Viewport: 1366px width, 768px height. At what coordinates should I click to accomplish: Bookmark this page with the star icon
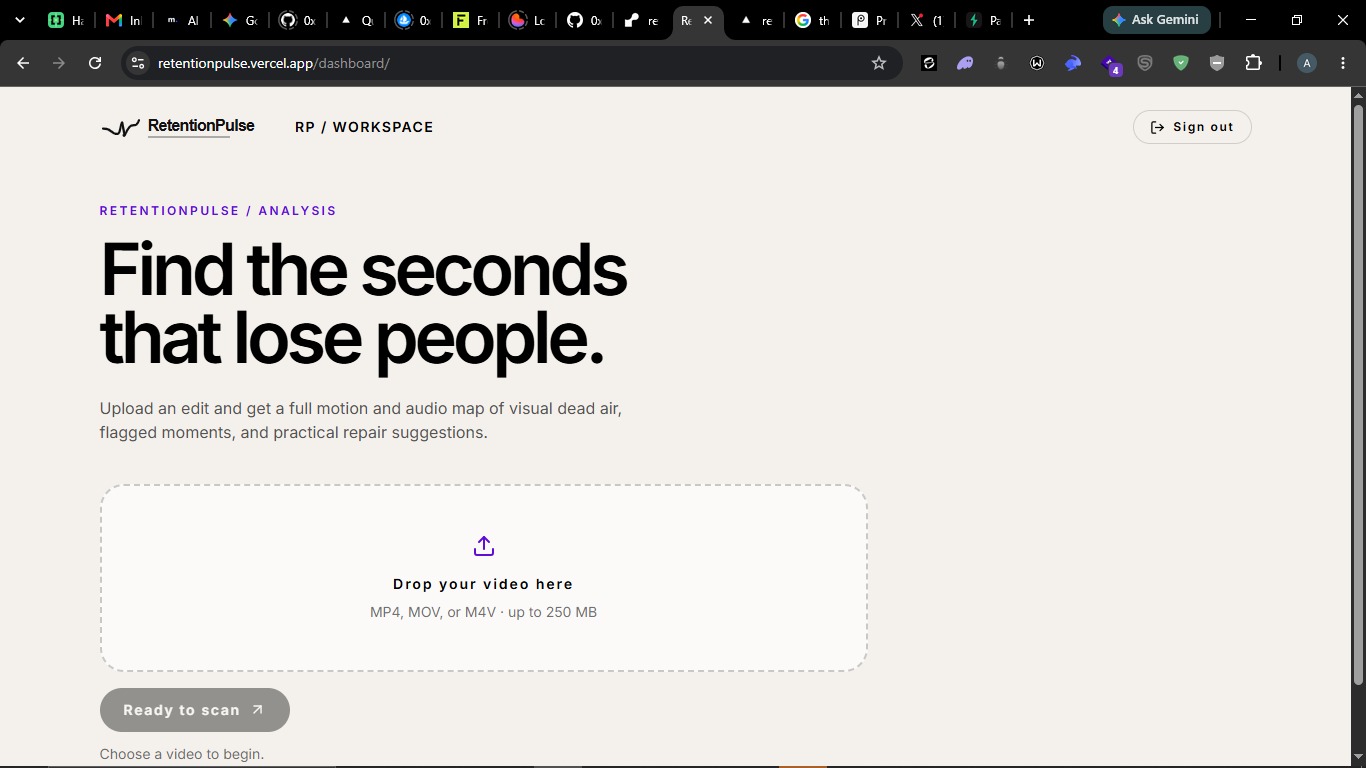tap(879, 63)
